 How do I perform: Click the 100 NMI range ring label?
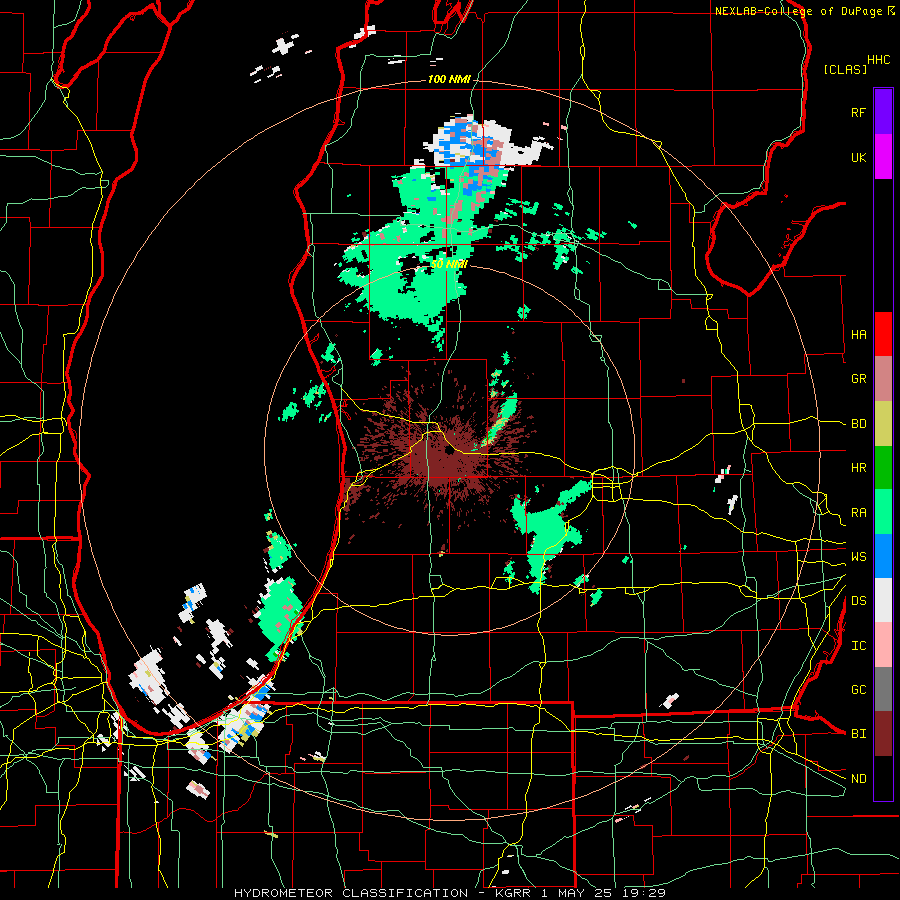449,79
